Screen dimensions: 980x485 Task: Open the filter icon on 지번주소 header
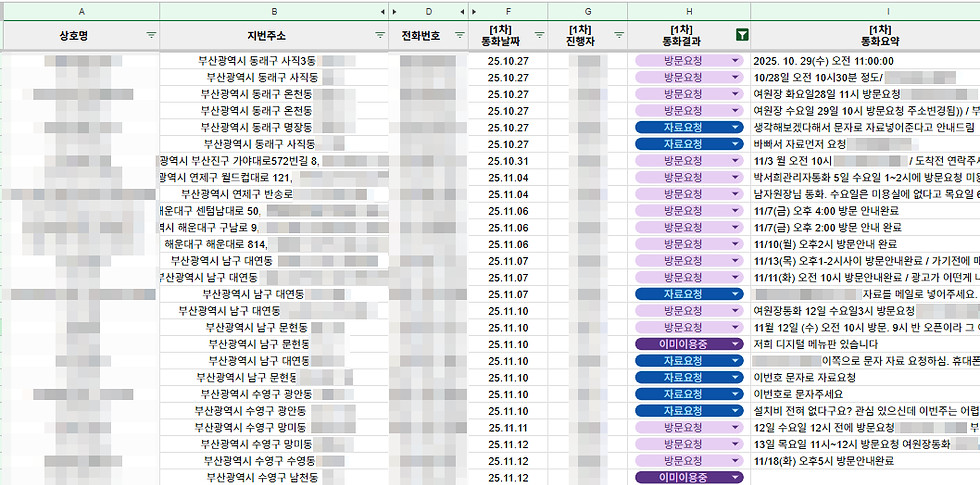[x=380, y=36]
